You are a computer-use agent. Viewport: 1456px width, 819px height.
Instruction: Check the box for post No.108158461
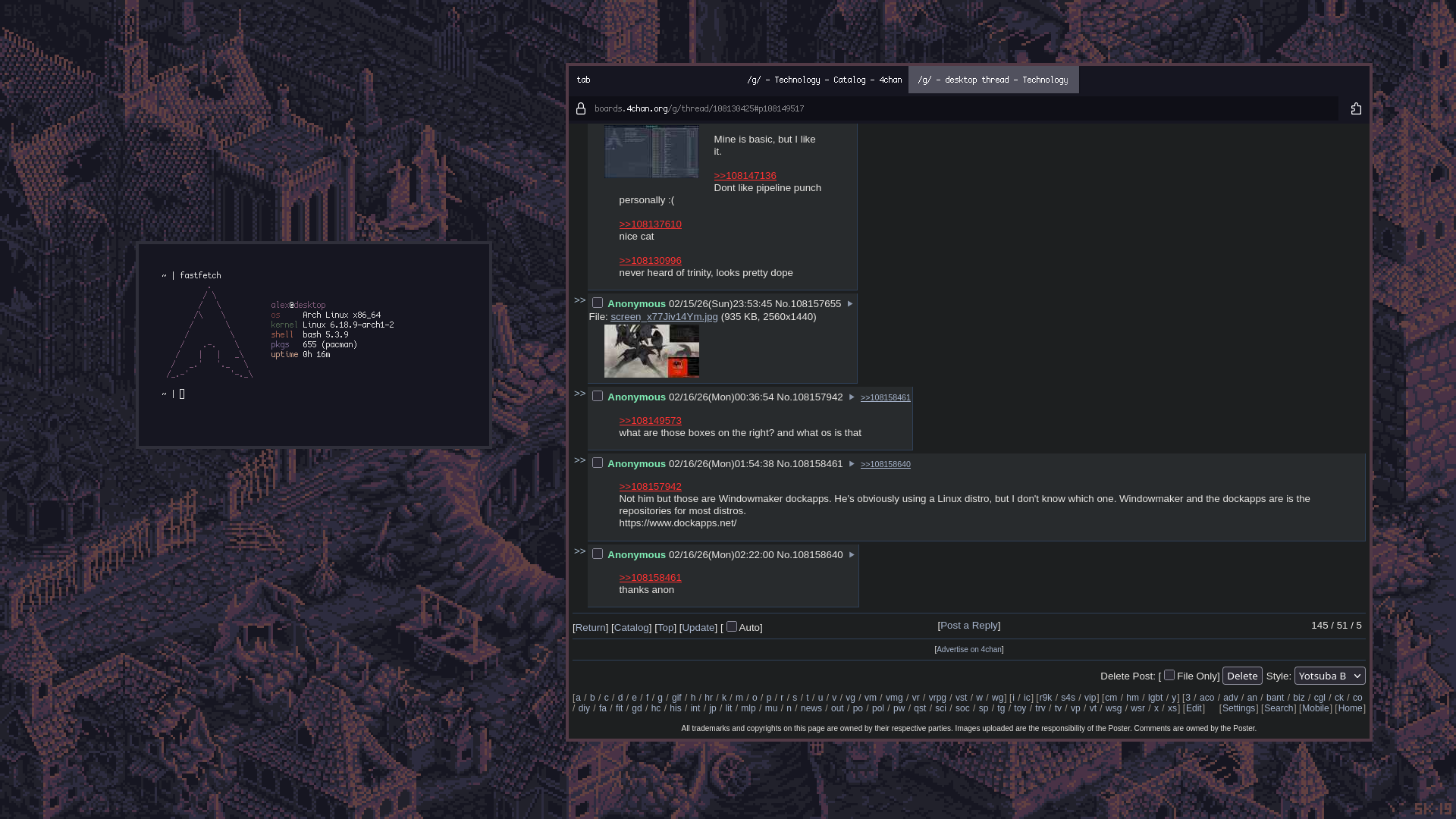pos(598,463)
